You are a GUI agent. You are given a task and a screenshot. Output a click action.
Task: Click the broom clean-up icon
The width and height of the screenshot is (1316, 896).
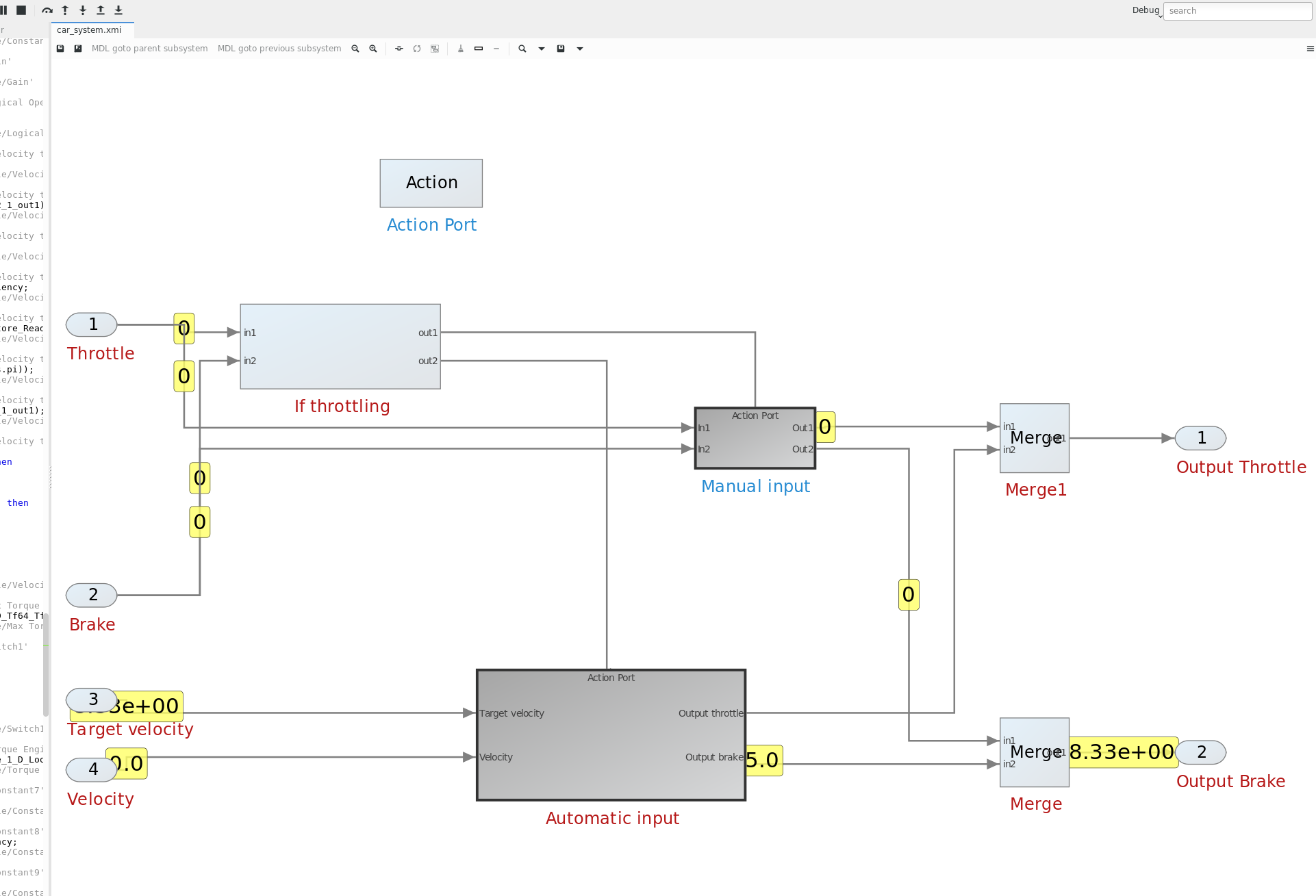[x=461, y=49]
